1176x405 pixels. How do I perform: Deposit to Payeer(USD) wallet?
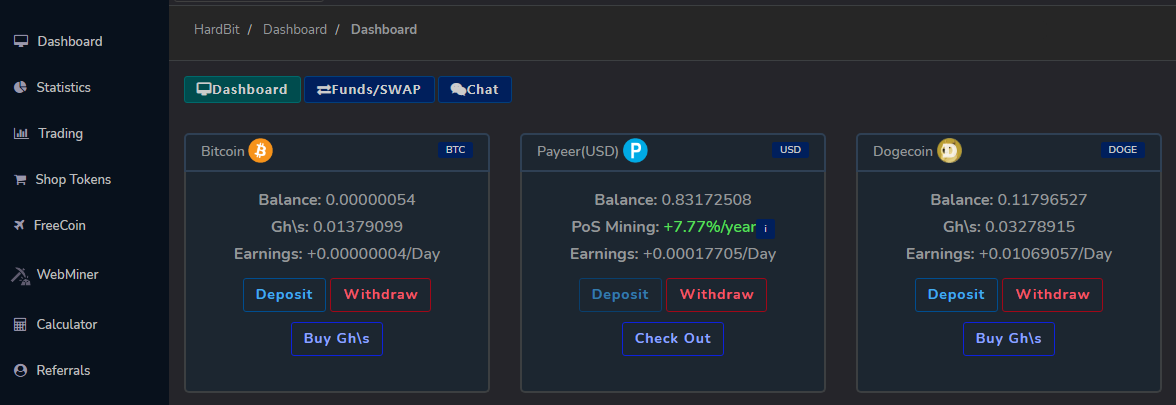[x=620, y=295]
